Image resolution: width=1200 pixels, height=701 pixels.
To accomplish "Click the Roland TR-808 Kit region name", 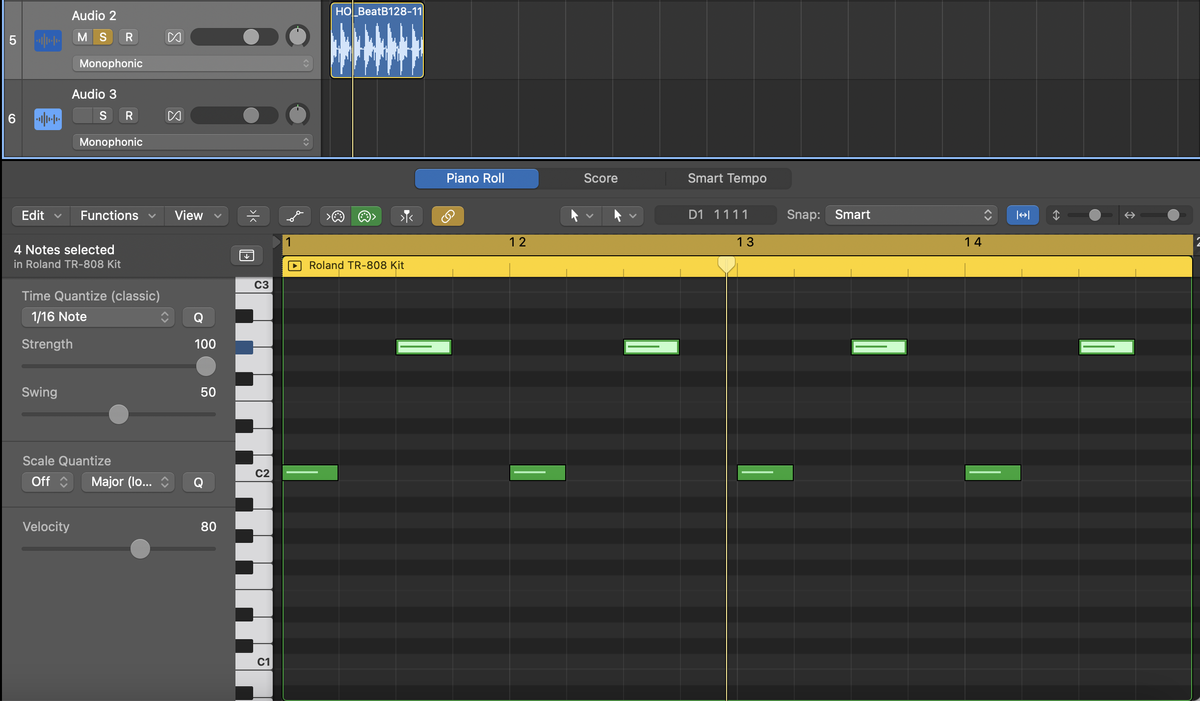I will [356, 266].
